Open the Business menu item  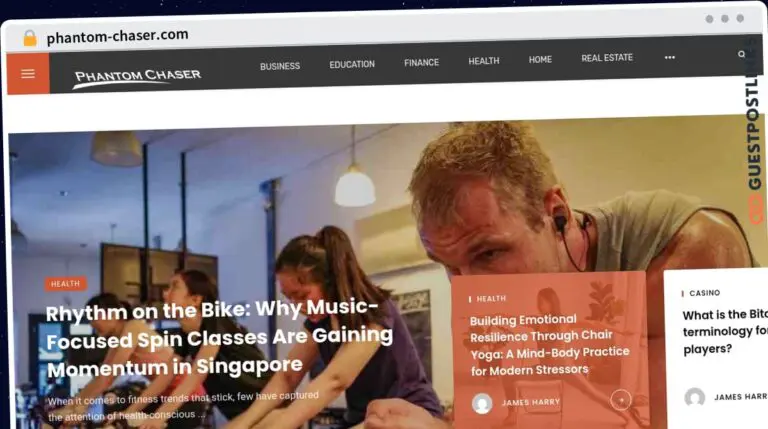click(280, 66)
